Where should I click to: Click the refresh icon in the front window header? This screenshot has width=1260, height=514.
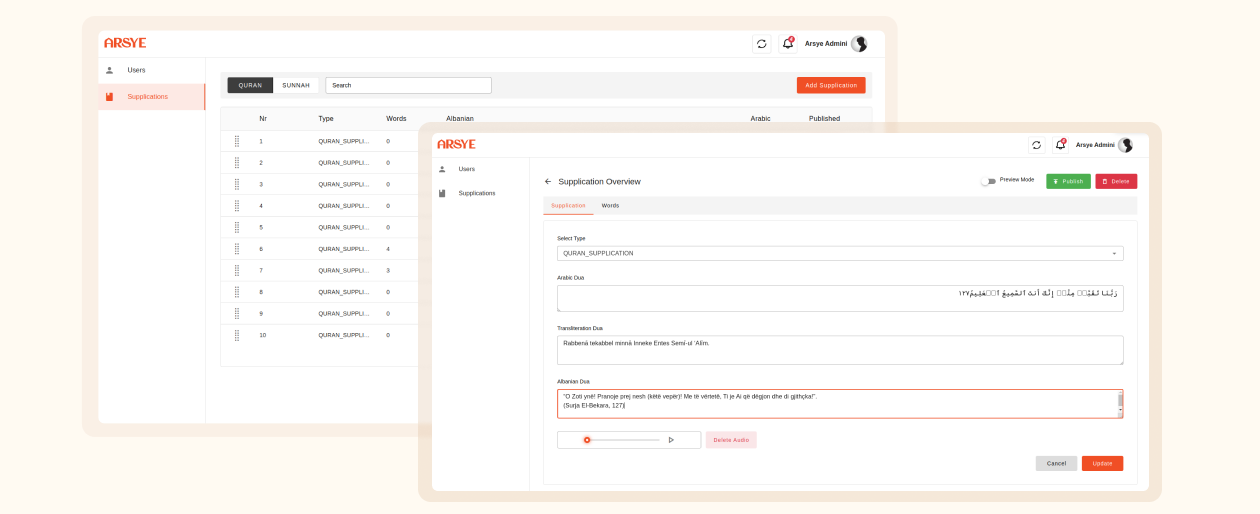(1036, 145)
